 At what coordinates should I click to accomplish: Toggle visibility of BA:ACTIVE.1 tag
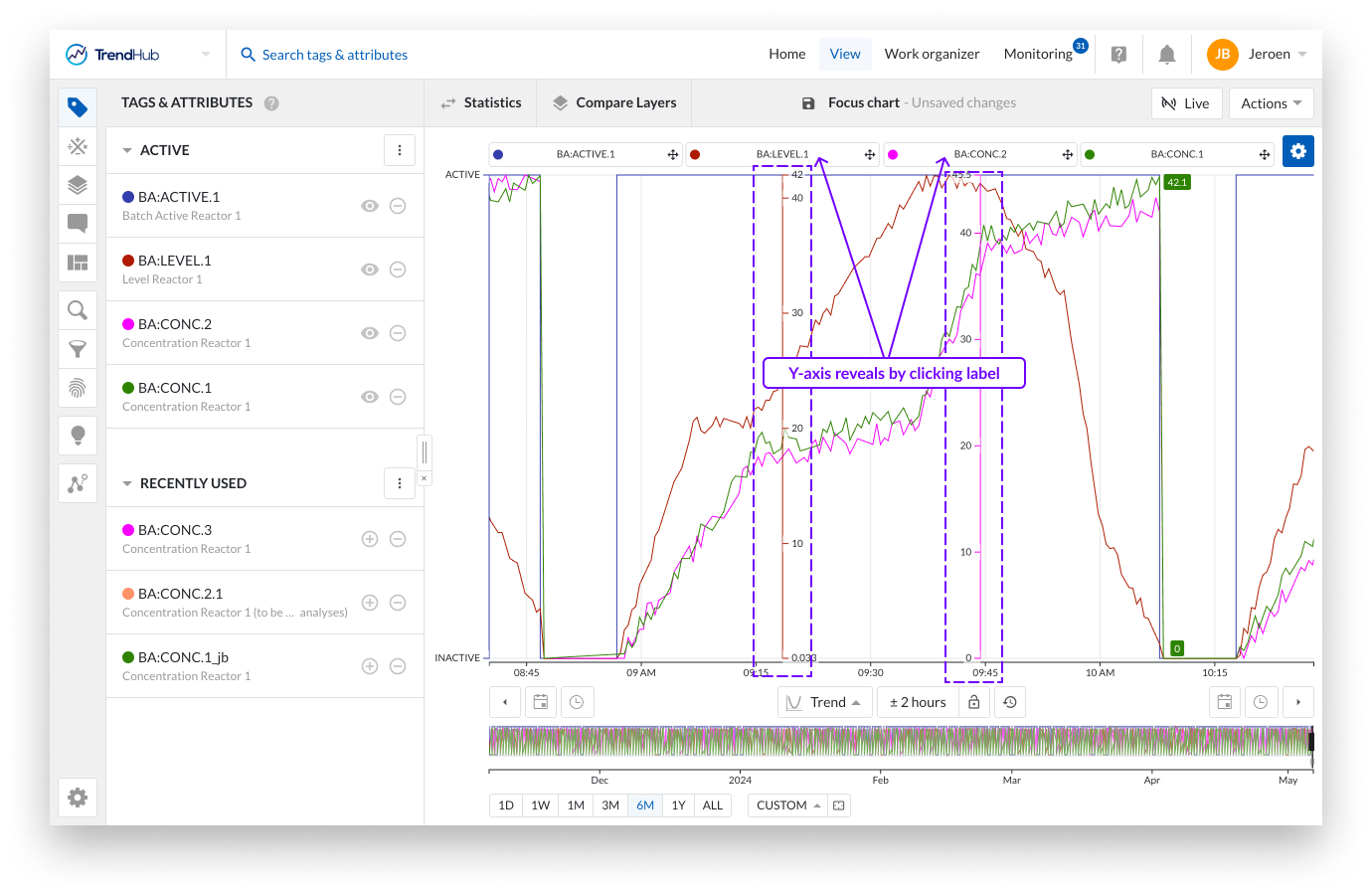(370, 206)
